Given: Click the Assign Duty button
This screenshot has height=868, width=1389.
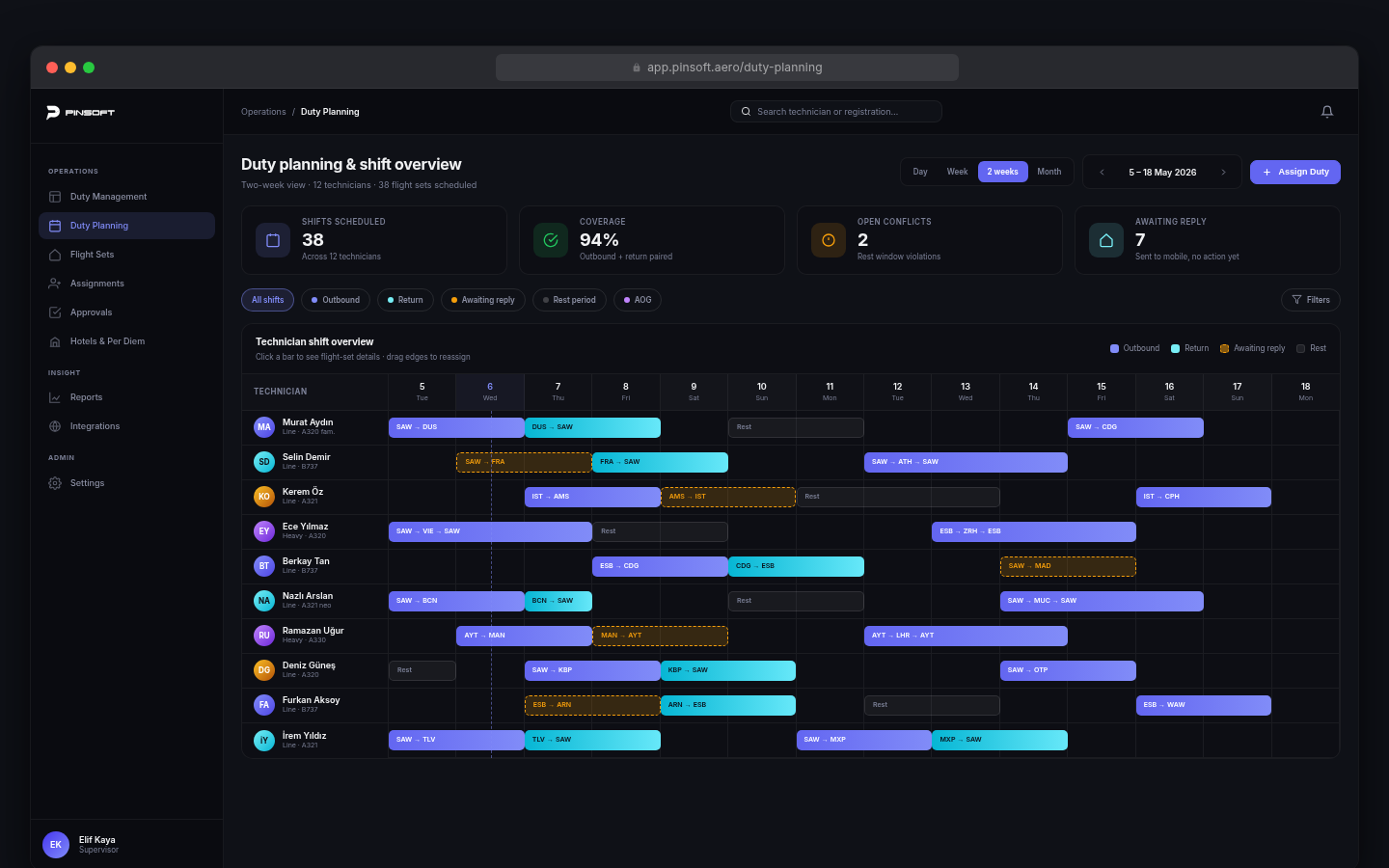Looking at the screenshot, I should [x=1295, y=172].
